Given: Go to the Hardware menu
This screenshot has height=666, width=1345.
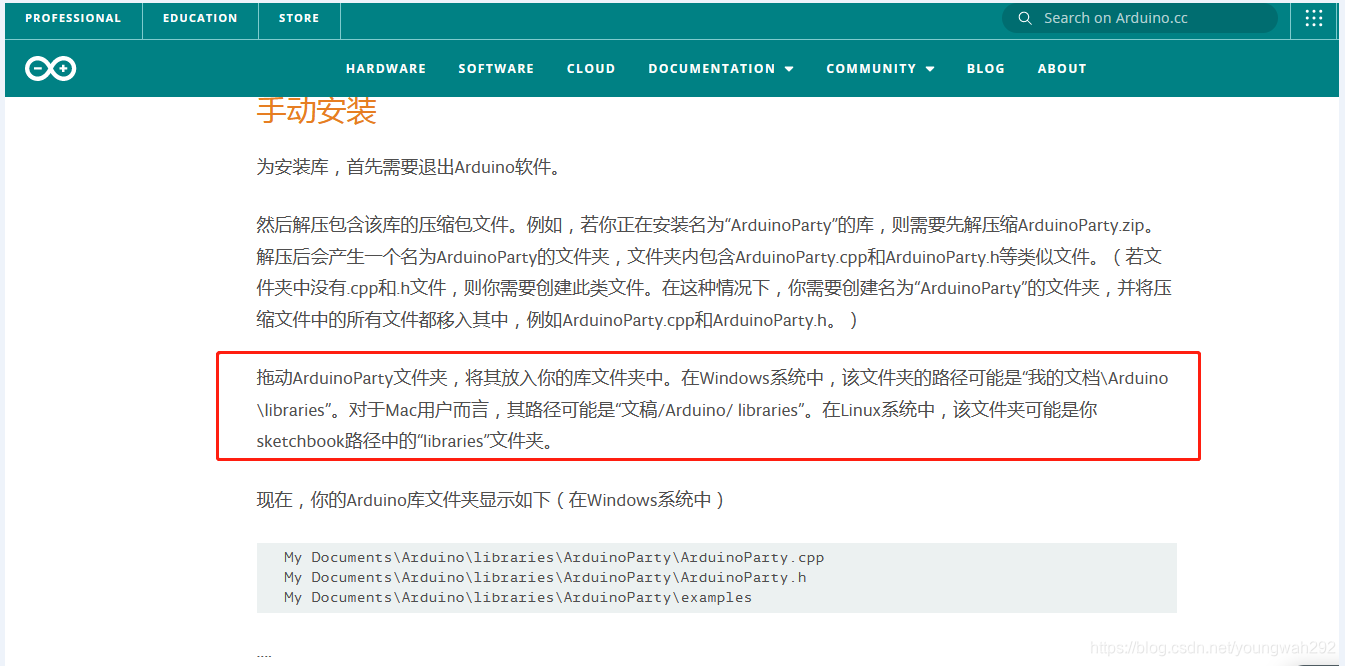Looking at the screenshot, I should pos(386,69).
